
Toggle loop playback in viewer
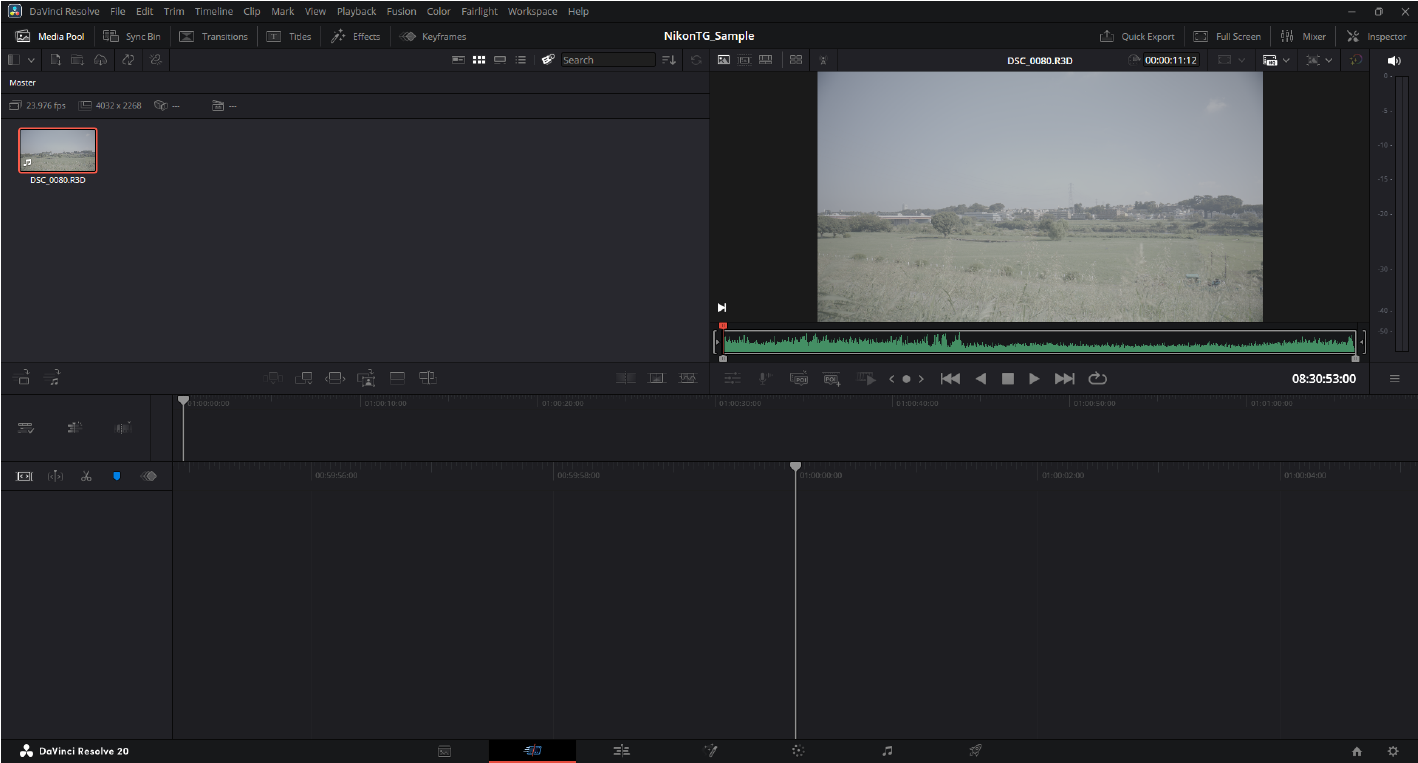(1097, 378)
